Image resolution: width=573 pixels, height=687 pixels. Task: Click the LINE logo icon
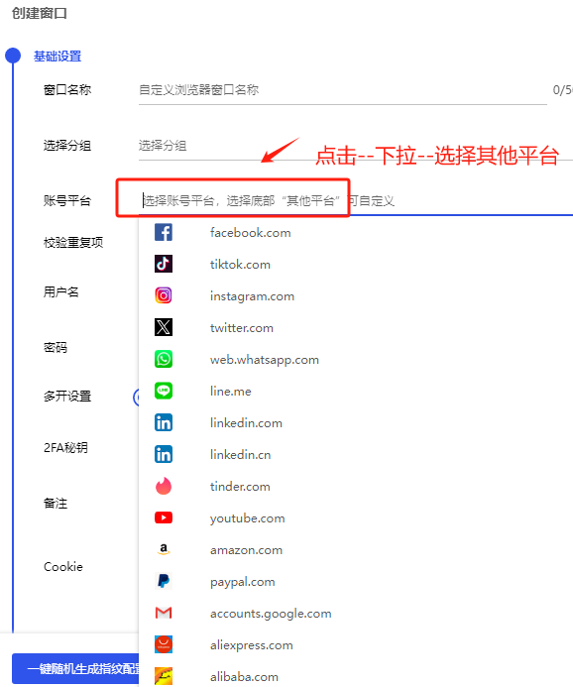tap(163, 391)
